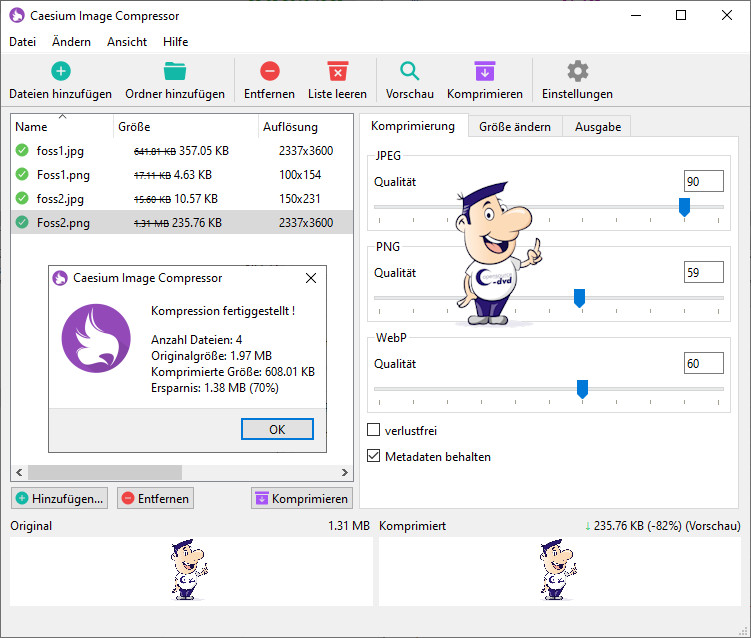Click the Ordner hinzufügen folder icon
Image resolution: width=751 pixels, height=638 pixels.
pyautogui.click(x=175, y=71)
